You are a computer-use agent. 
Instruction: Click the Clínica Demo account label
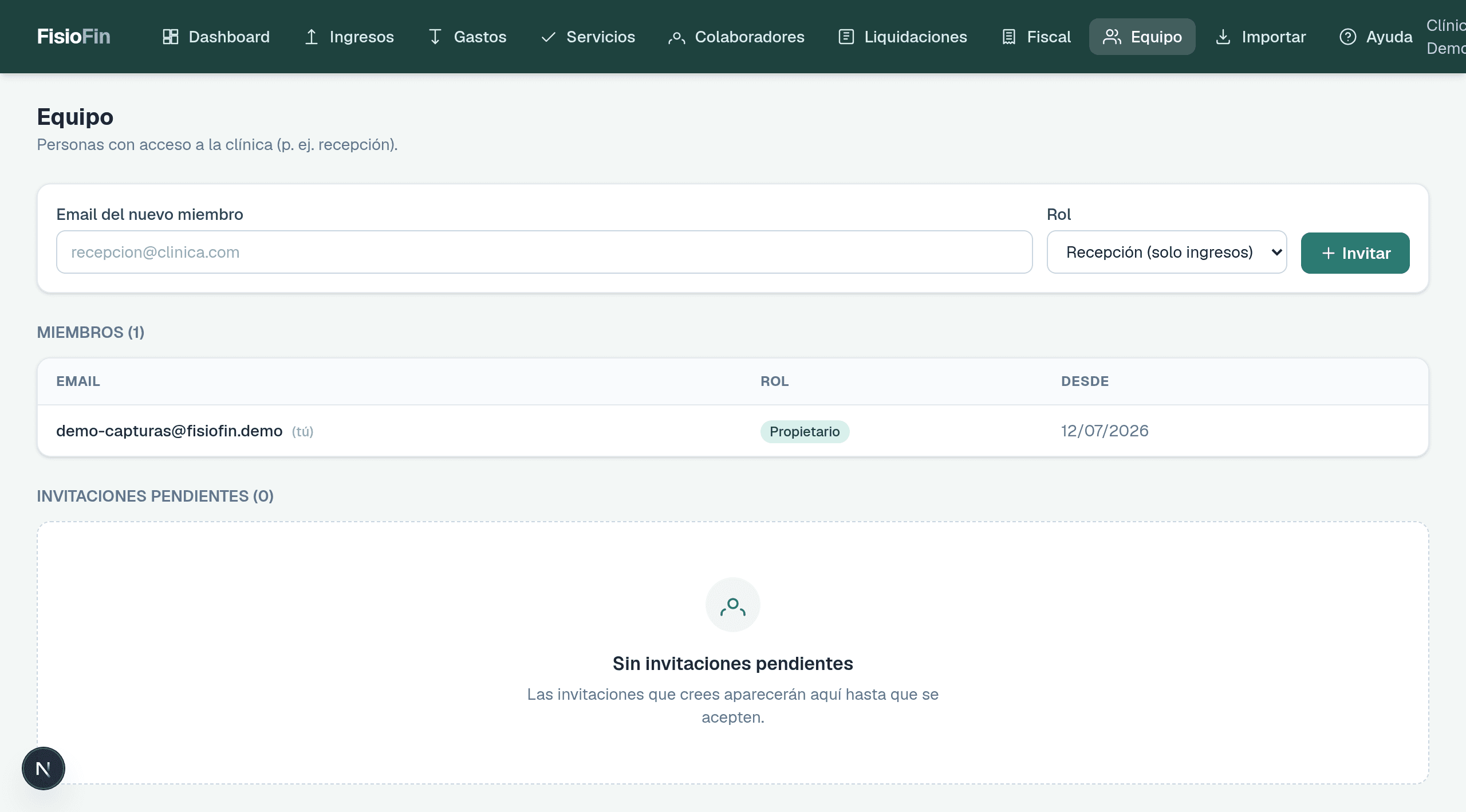click(x=1447, y=37)
